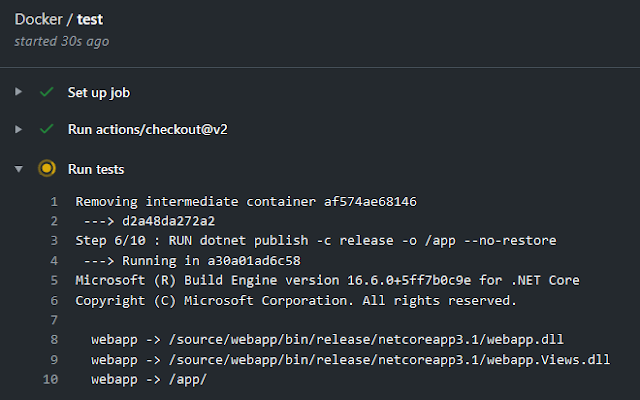640x400 pixels.
Task: Click the Run tests step label
Action: (96, 169)
